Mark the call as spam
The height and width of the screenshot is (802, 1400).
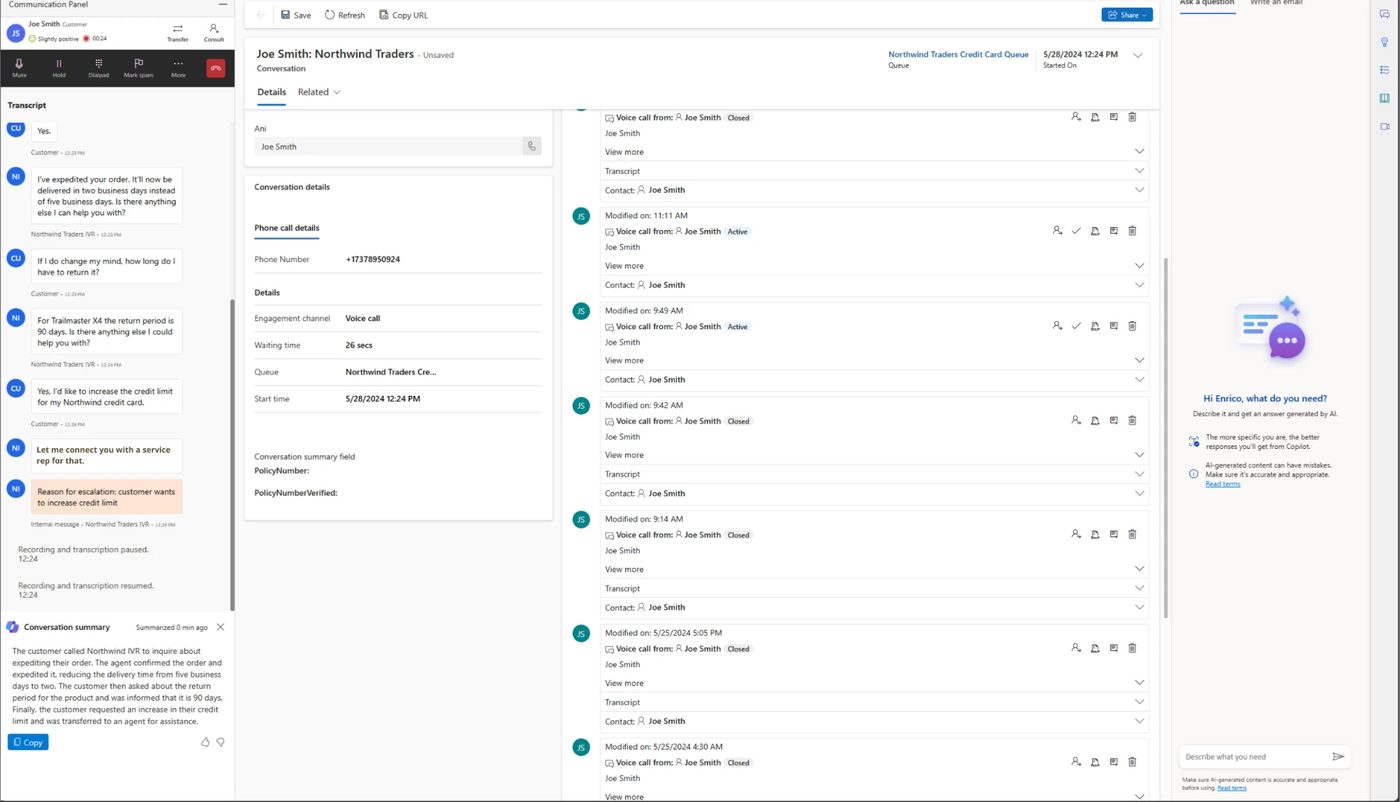click(139, 68)
